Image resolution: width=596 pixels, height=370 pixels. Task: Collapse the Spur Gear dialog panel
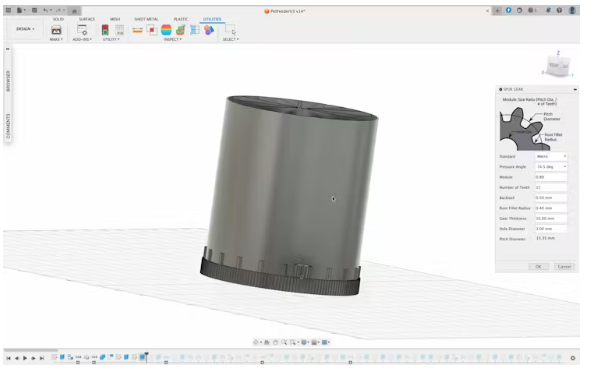click(x=575, y=89)
